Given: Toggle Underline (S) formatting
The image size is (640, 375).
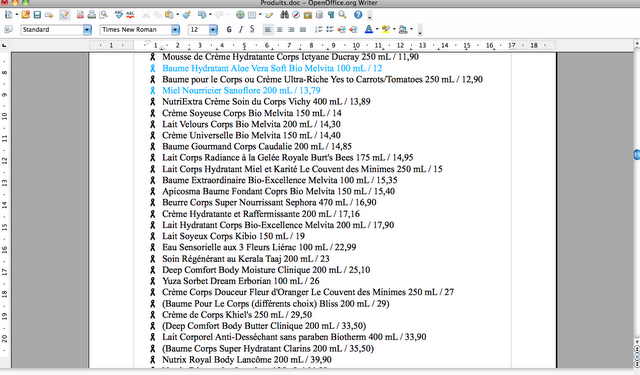Looking at the screenshot, I should click(x=252, y=29).
